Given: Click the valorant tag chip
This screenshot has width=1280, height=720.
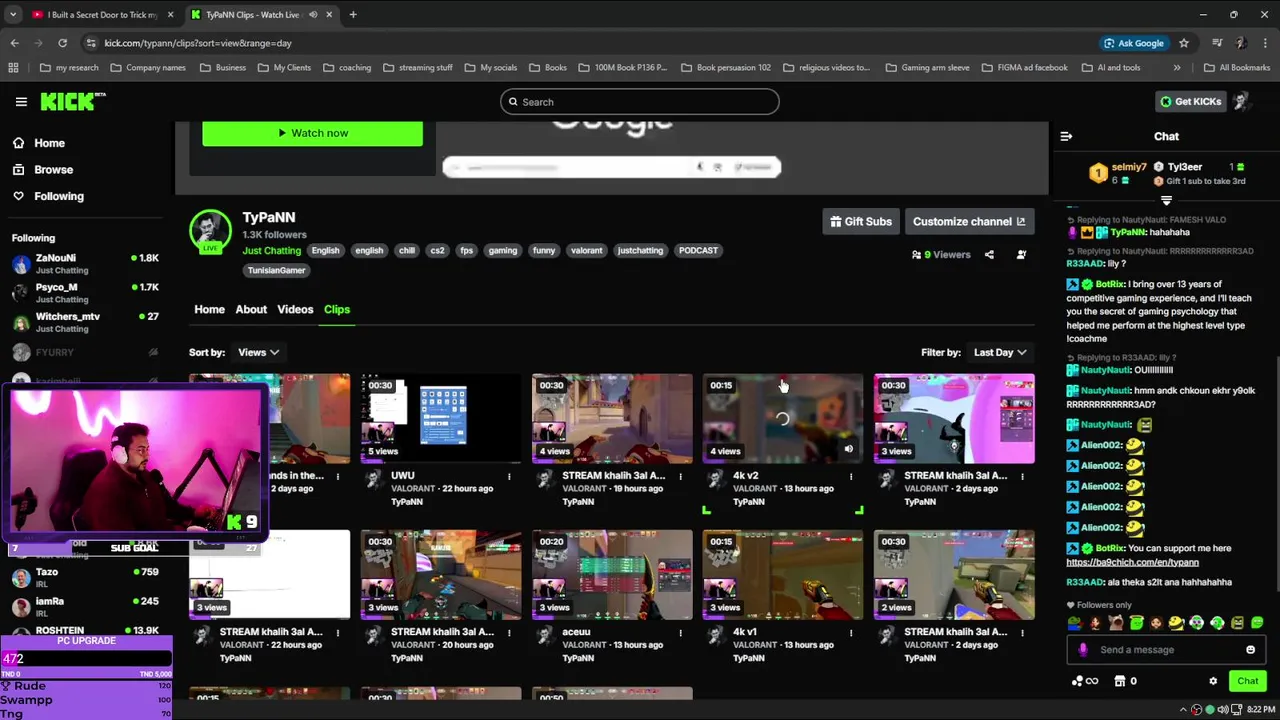Looking at the screenshot, I should coord(586,251).
